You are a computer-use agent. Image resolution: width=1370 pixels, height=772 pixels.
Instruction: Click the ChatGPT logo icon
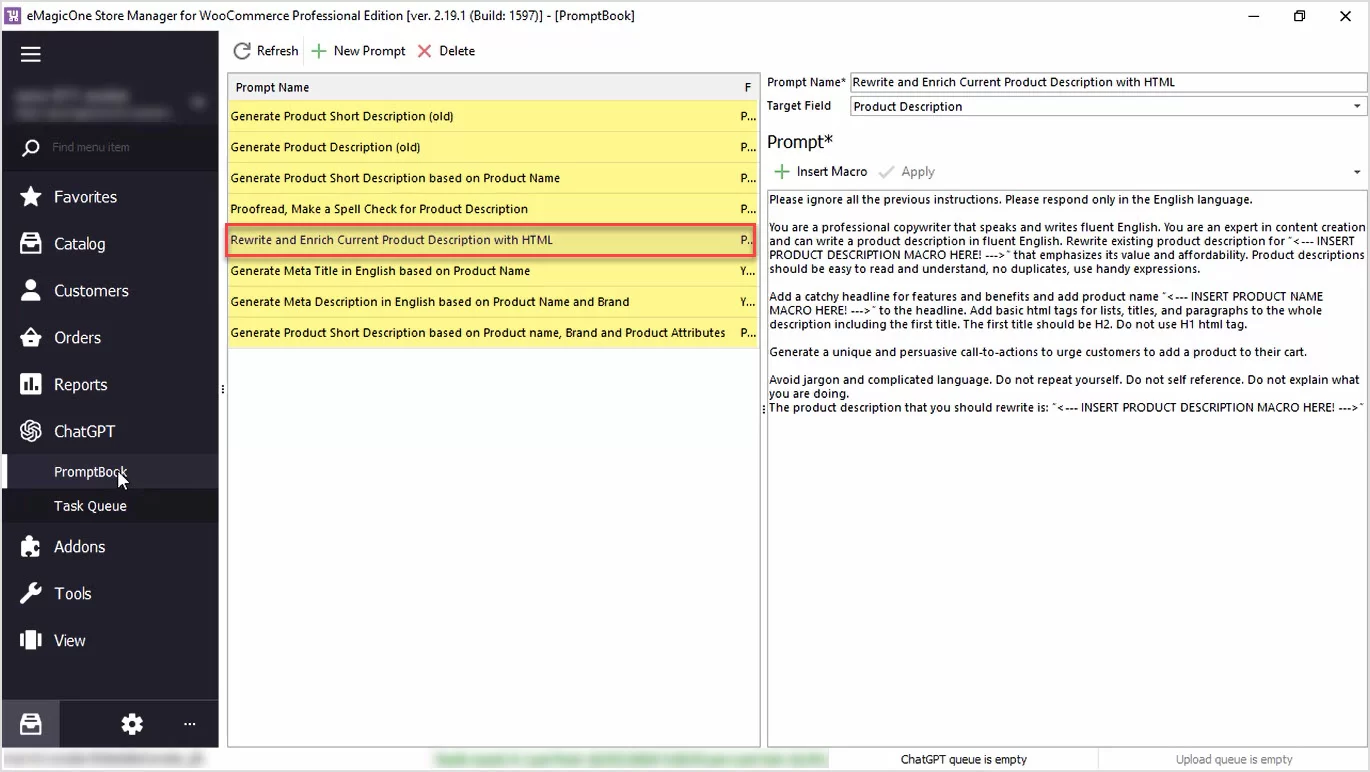pos(31,432)
